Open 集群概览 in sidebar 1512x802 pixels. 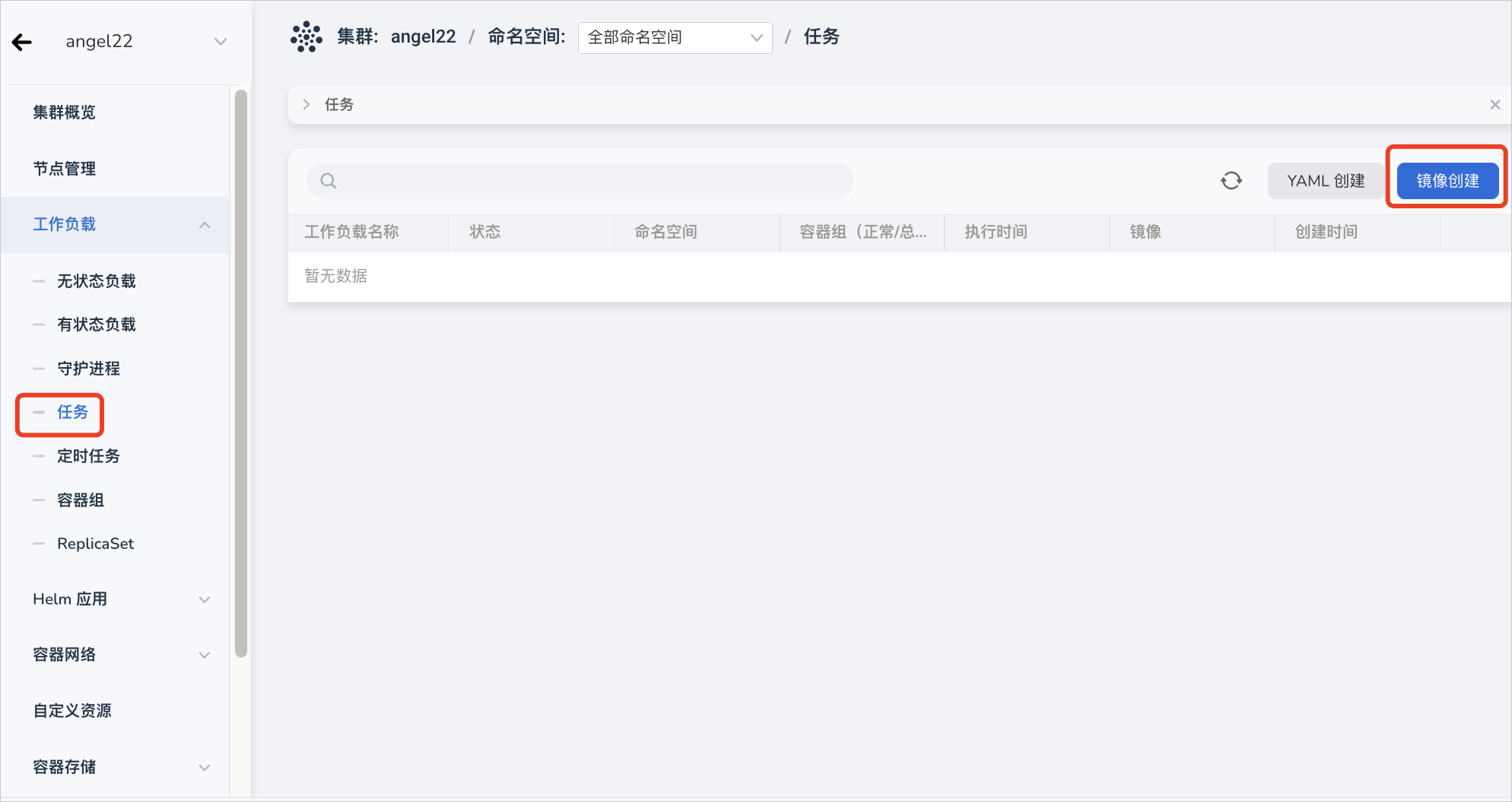point(65,113)
